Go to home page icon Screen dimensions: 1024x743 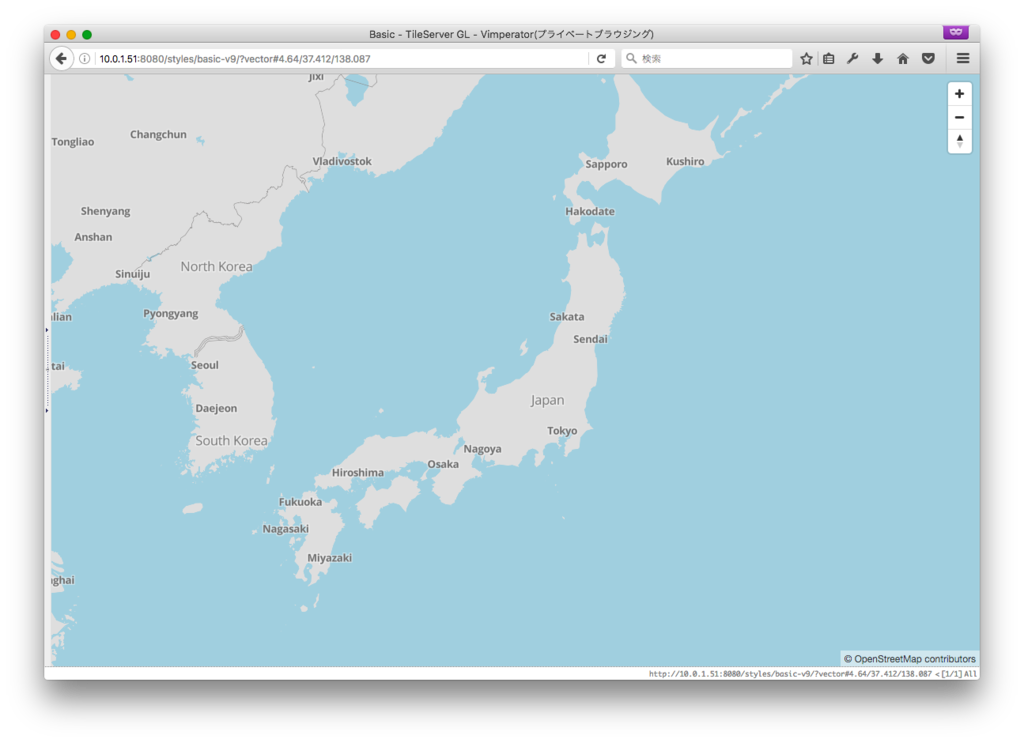(x=903, y=59)
